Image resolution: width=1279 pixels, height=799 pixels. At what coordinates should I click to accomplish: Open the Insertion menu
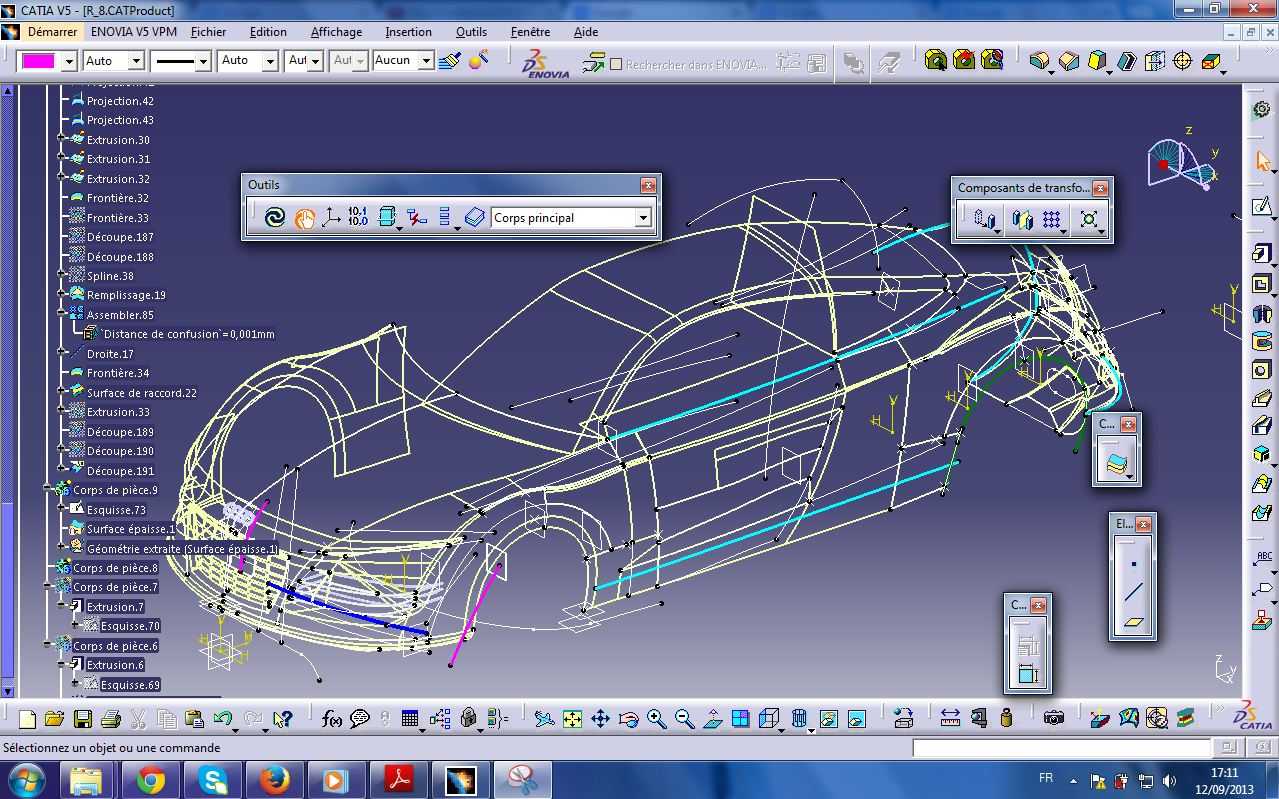pos(409,32)
